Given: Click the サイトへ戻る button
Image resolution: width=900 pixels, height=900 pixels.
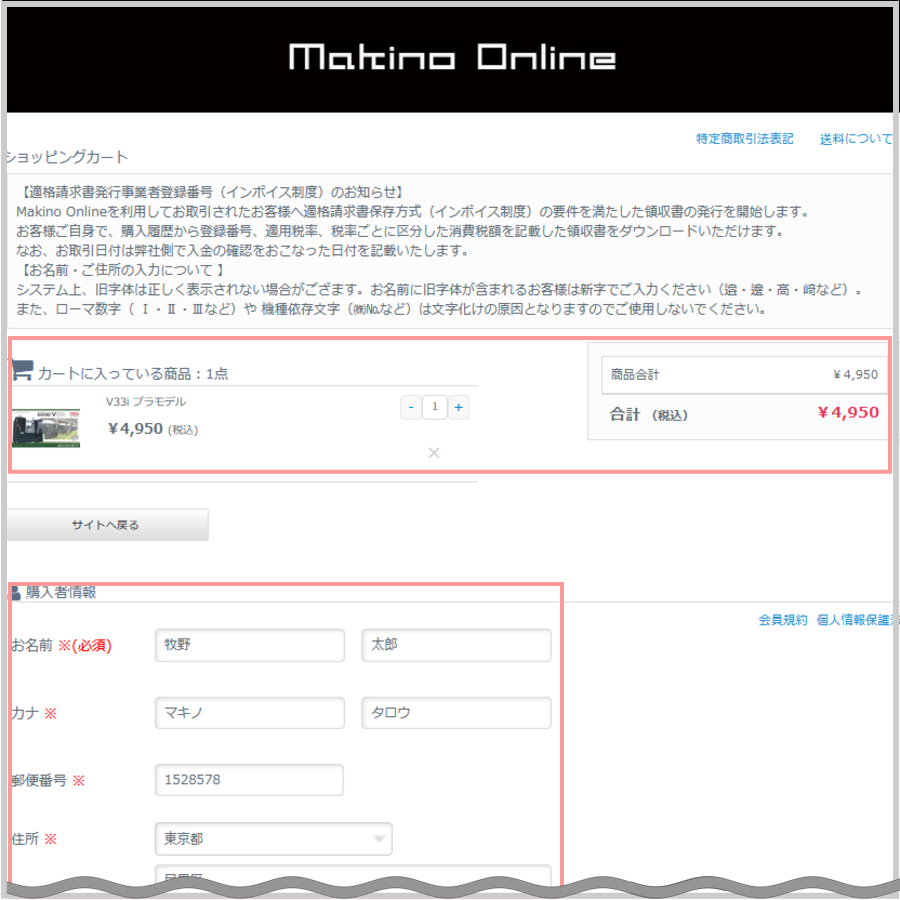Looking at the screenshot, I should (108, 525).
